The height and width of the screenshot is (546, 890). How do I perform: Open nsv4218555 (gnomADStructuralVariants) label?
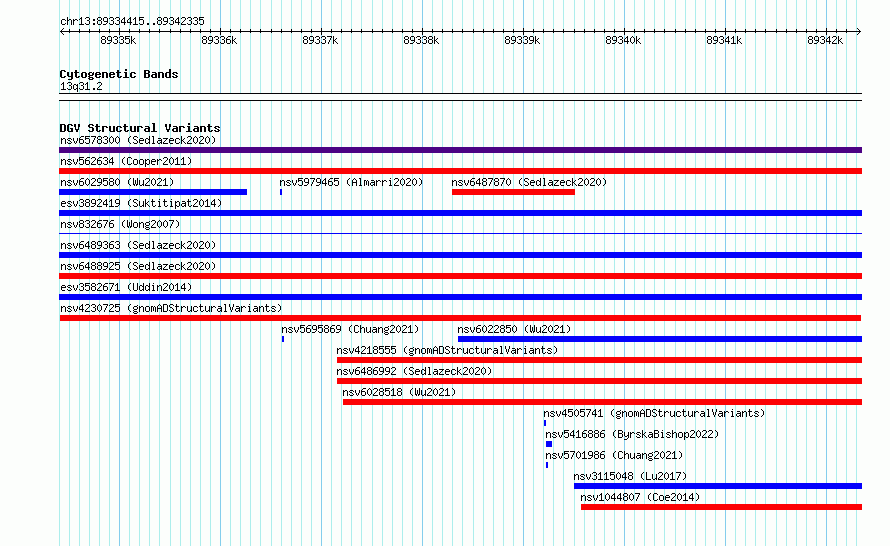(447, 350)
